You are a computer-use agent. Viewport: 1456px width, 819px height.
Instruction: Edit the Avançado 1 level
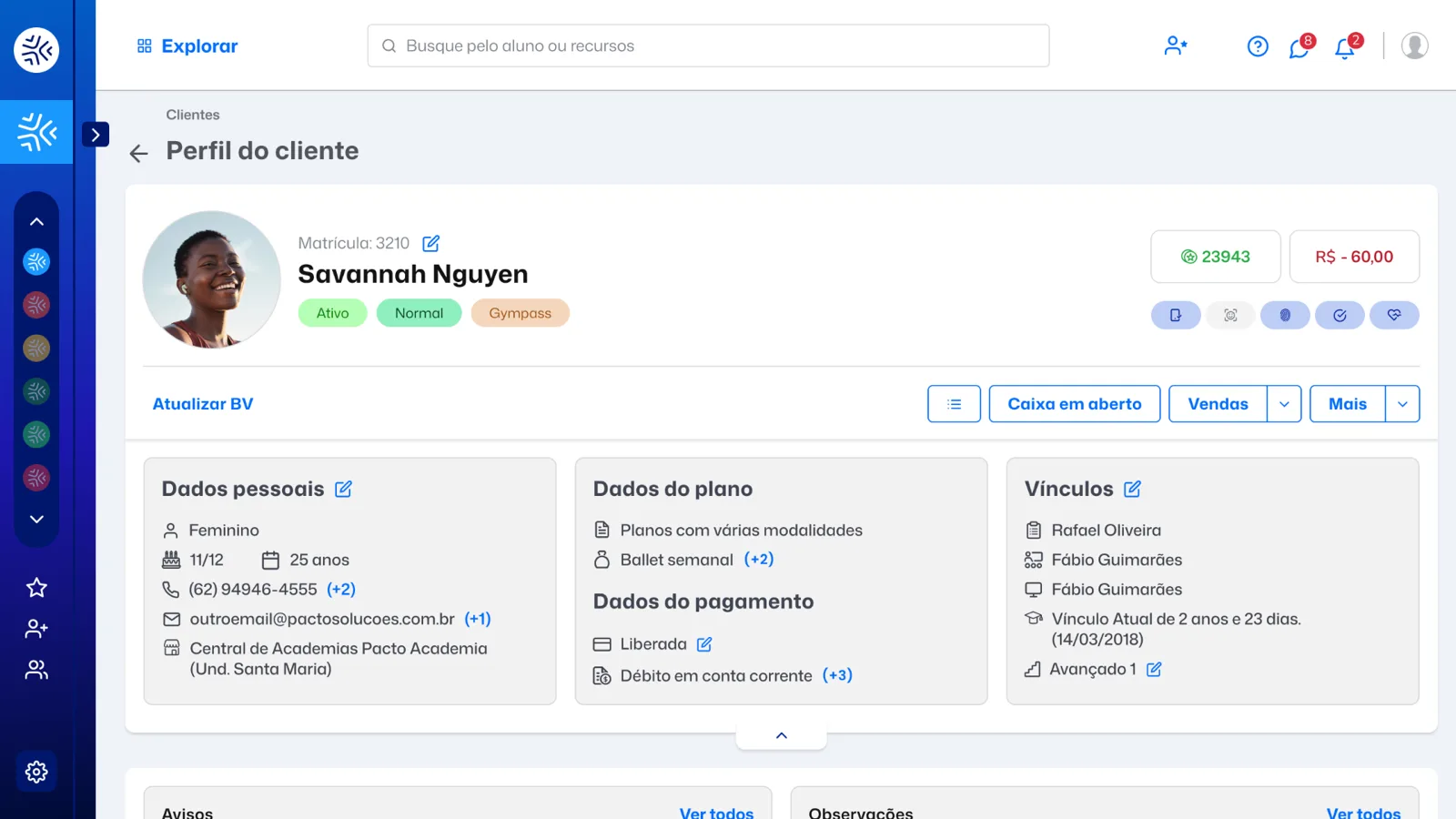point(1154,670)
